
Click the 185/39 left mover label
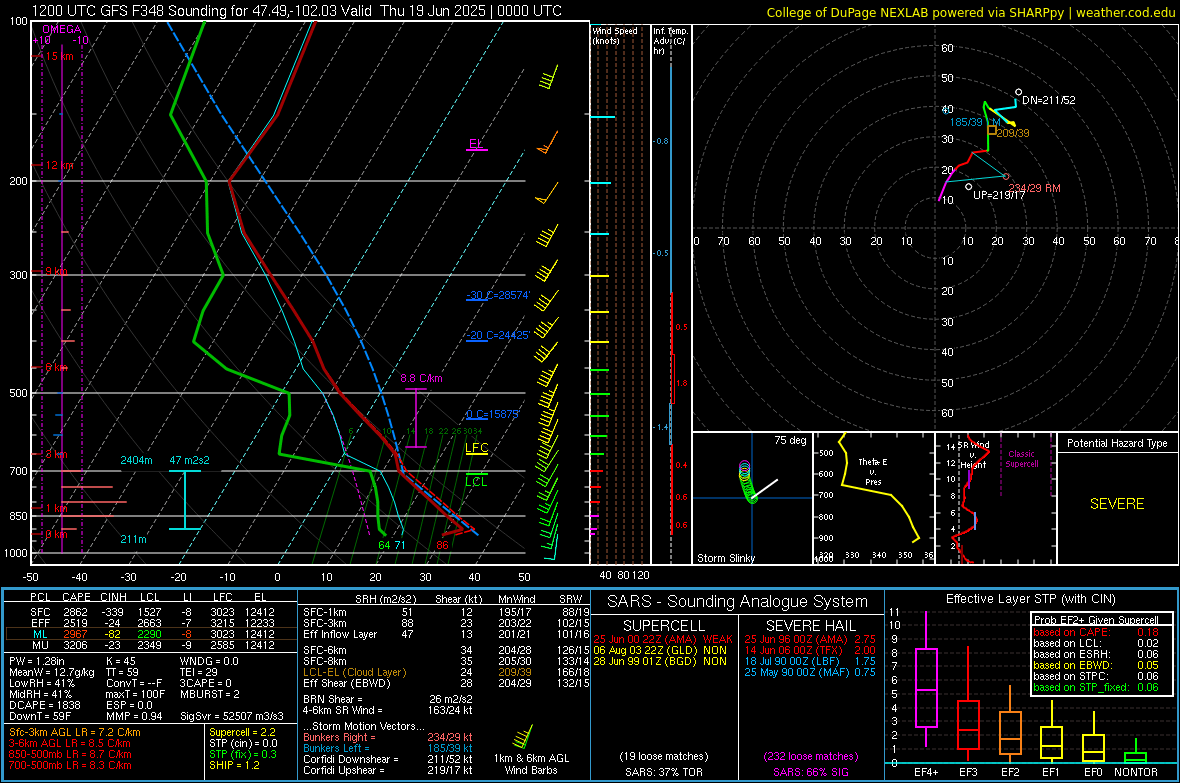pyautogui.click(x=966, y=122)
